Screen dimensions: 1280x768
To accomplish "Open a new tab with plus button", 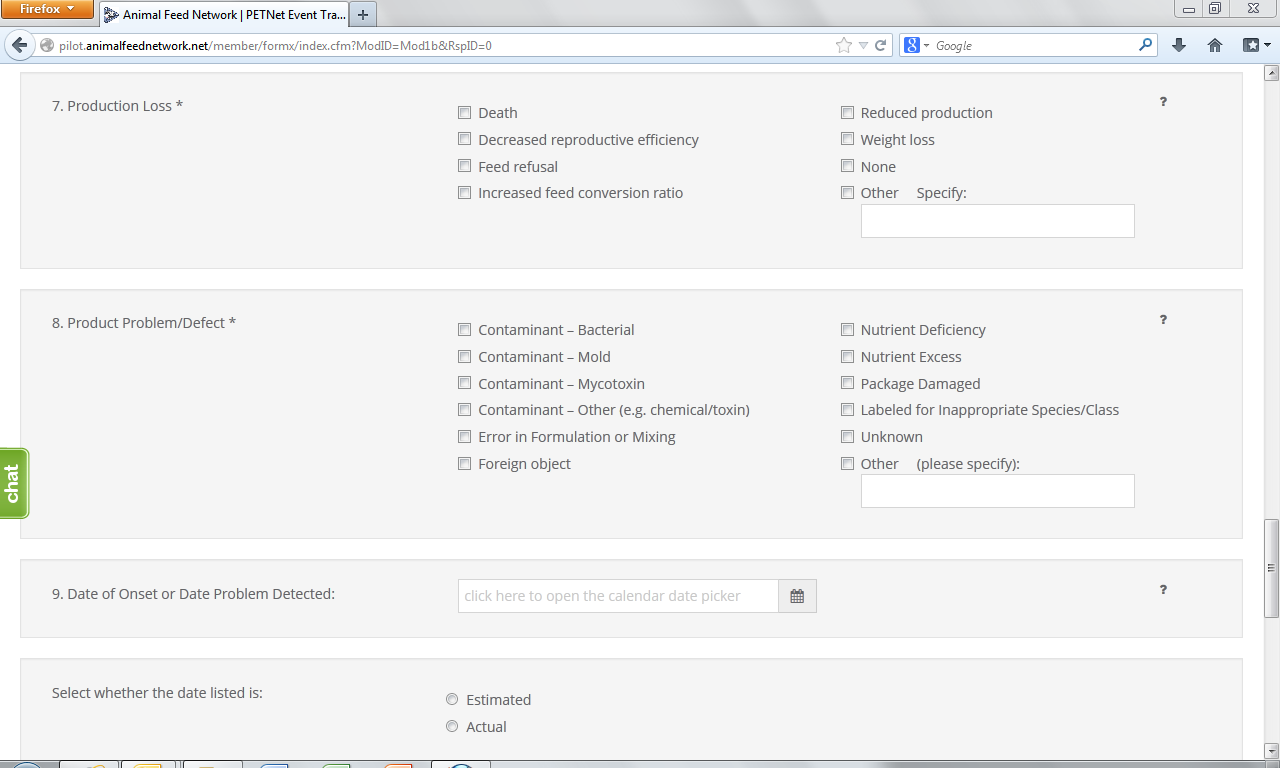I will (x=363, y=15).
